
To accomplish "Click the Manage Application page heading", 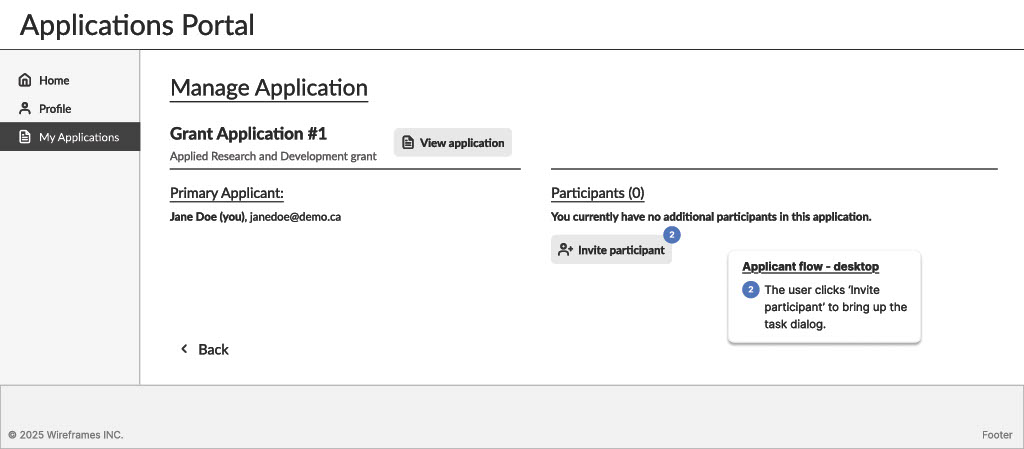I will 269,88.
